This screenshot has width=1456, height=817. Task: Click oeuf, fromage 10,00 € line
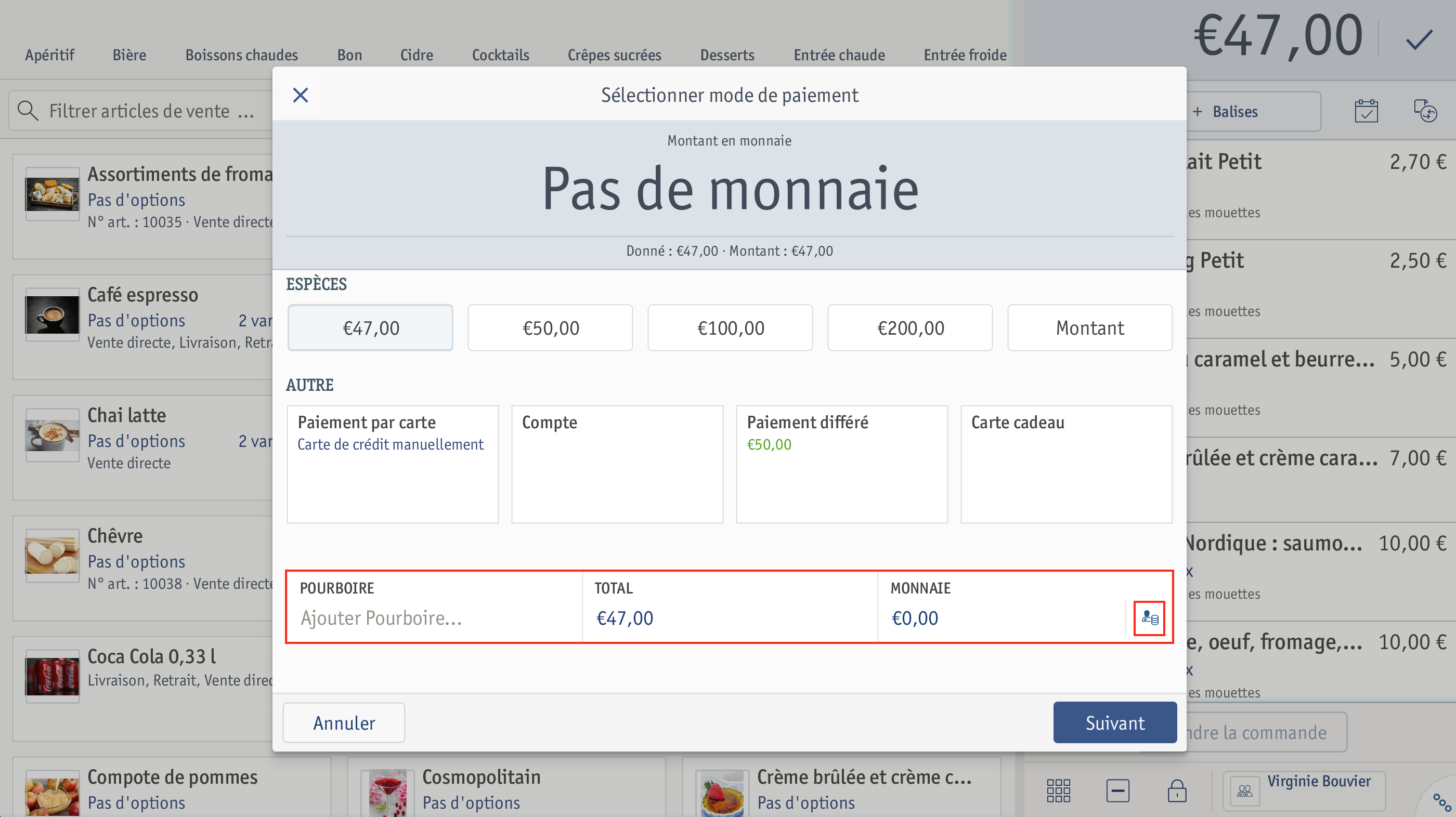(x=1321, y=662)
